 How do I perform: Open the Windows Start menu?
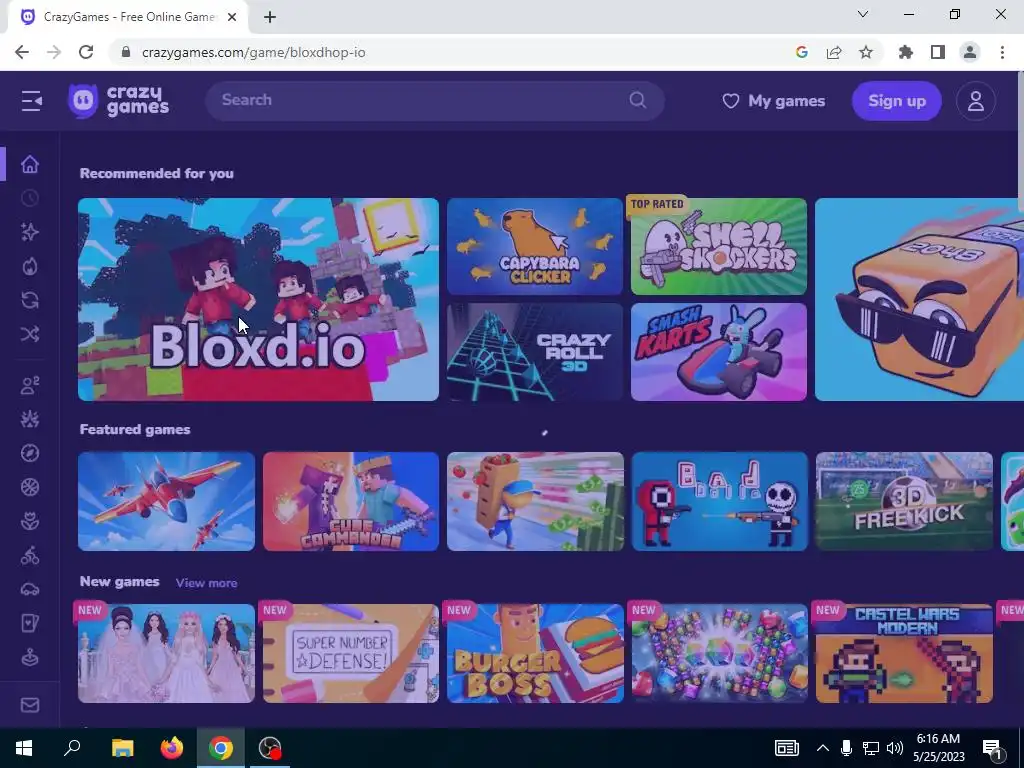24,748
